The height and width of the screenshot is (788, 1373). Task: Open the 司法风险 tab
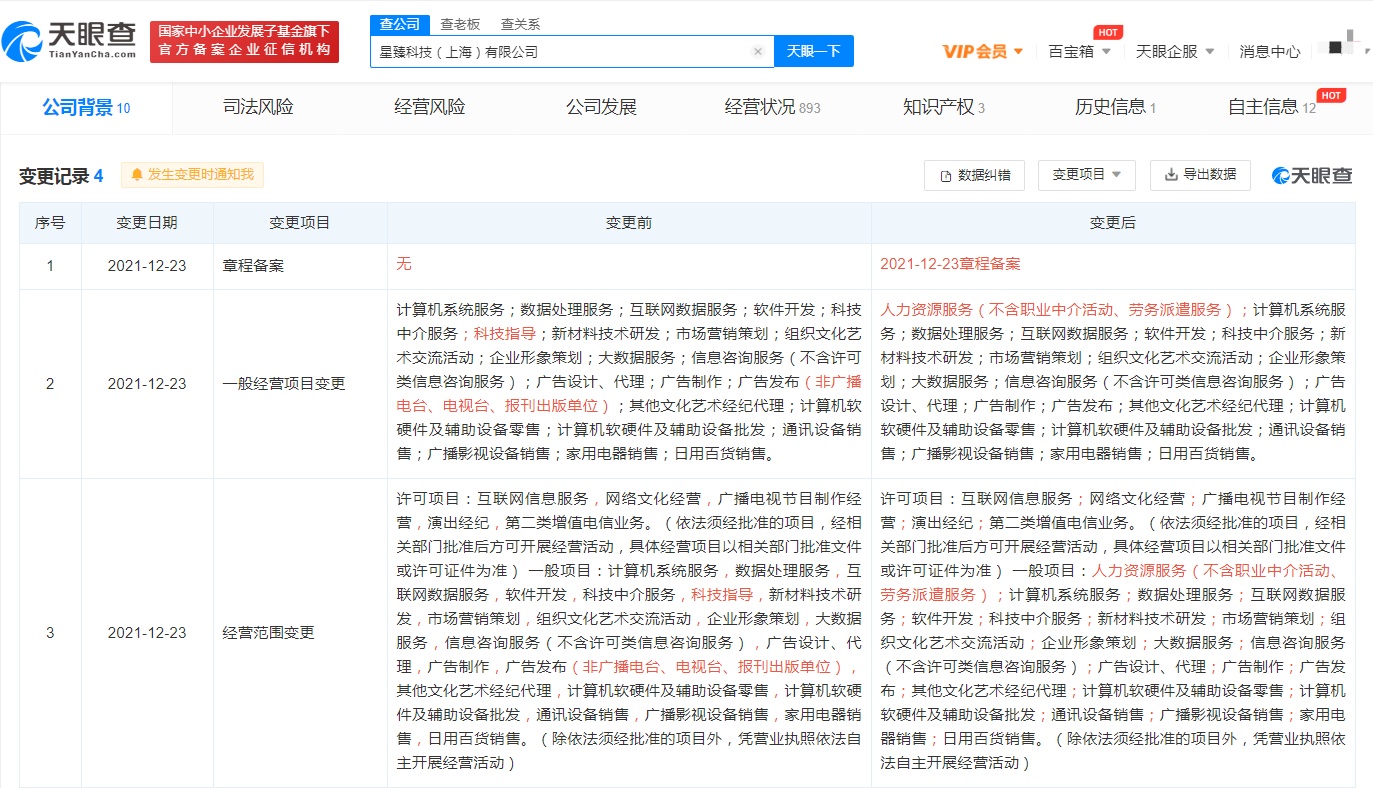click(x=258, y=107)
